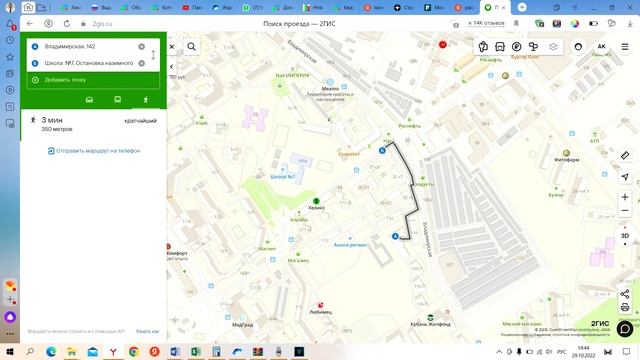The width and height of the screenshot is (640, 360).
Task: Click the Любимец place marker
Action: pos(320,306)
